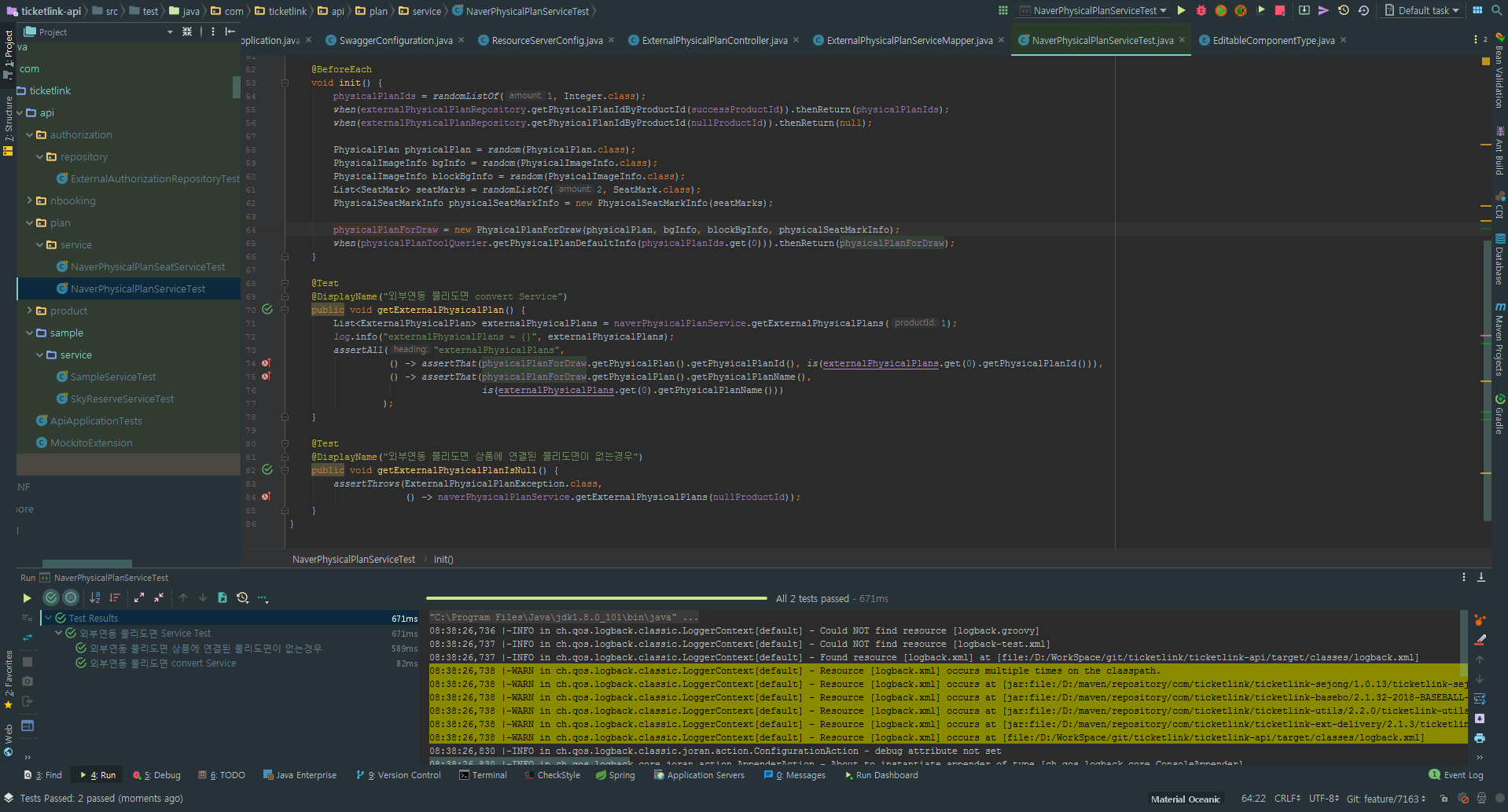Open Search Everywhere with the magnifier icon
Screen dimensions: 1508x812
coord(1497,10)
